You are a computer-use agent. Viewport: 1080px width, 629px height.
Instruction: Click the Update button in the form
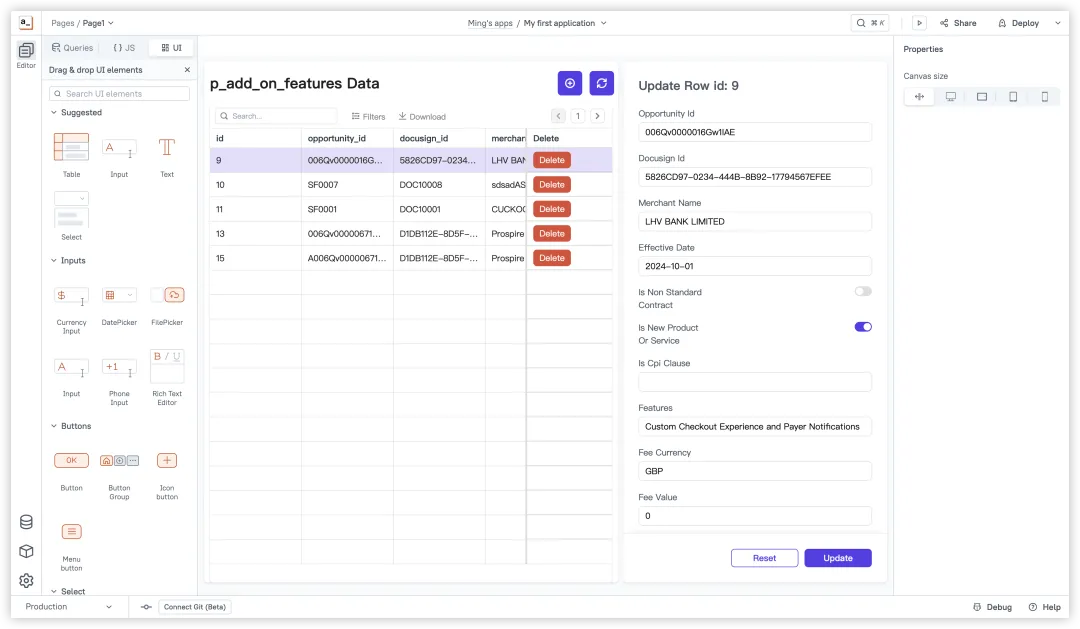[837, 558]
